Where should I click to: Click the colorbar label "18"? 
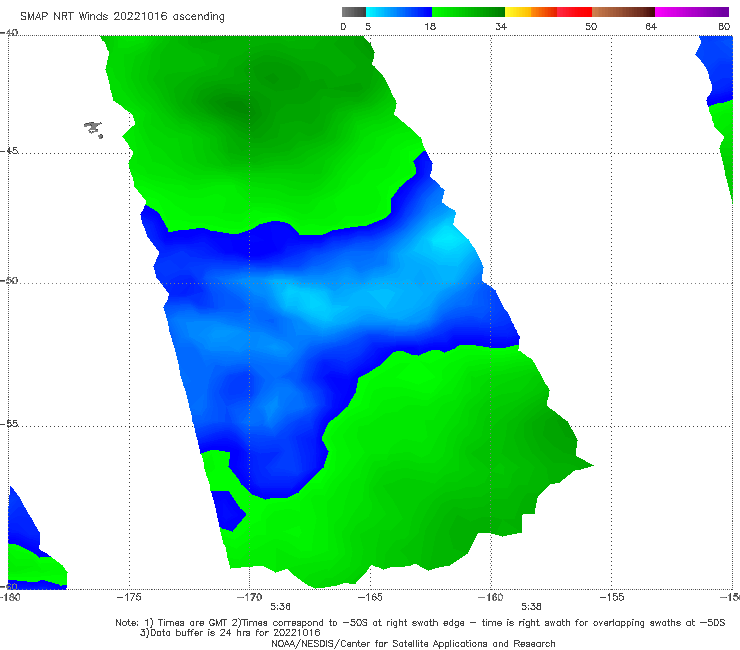coord(430,26)
